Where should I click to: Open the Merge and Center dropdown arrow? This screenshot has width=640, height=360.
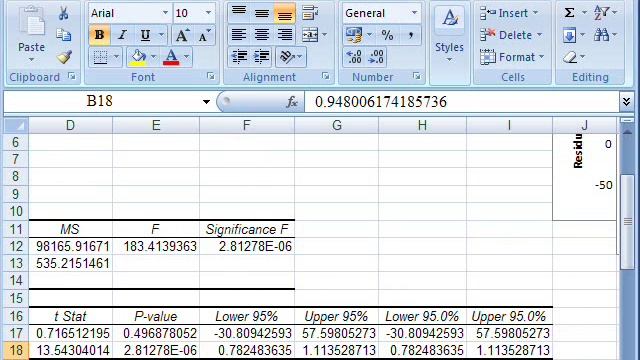[324, 35]
